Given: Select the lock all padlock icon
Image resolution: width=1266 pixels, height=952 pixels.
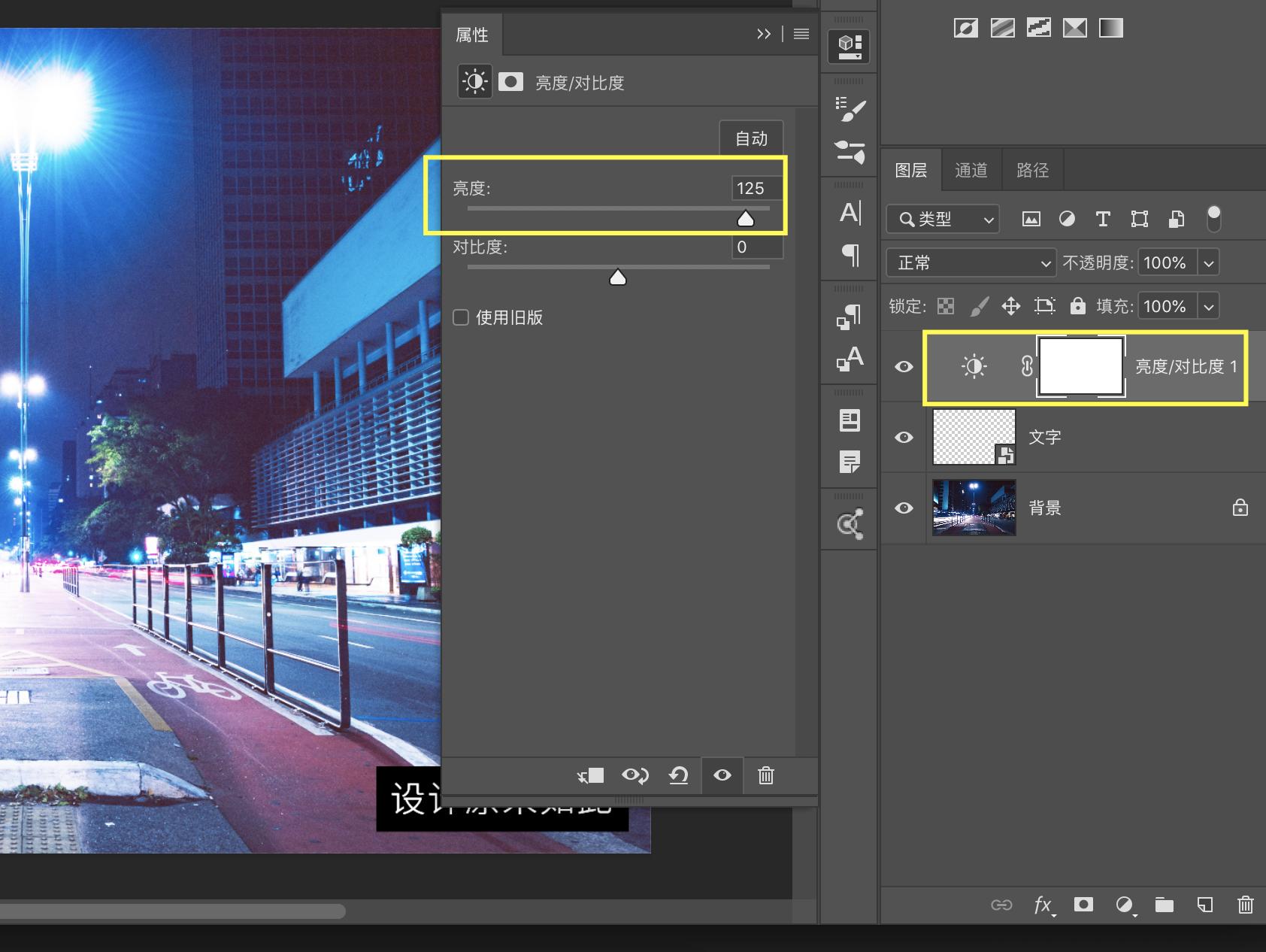Looking at the screenshot, I should click(1077, 305).
